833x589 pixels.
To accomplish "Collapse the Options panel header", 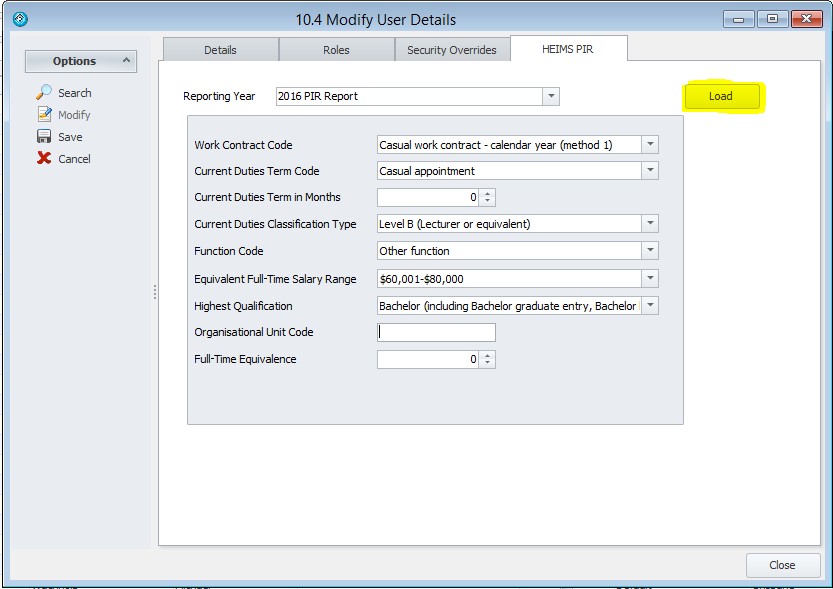I will [127, 61].
